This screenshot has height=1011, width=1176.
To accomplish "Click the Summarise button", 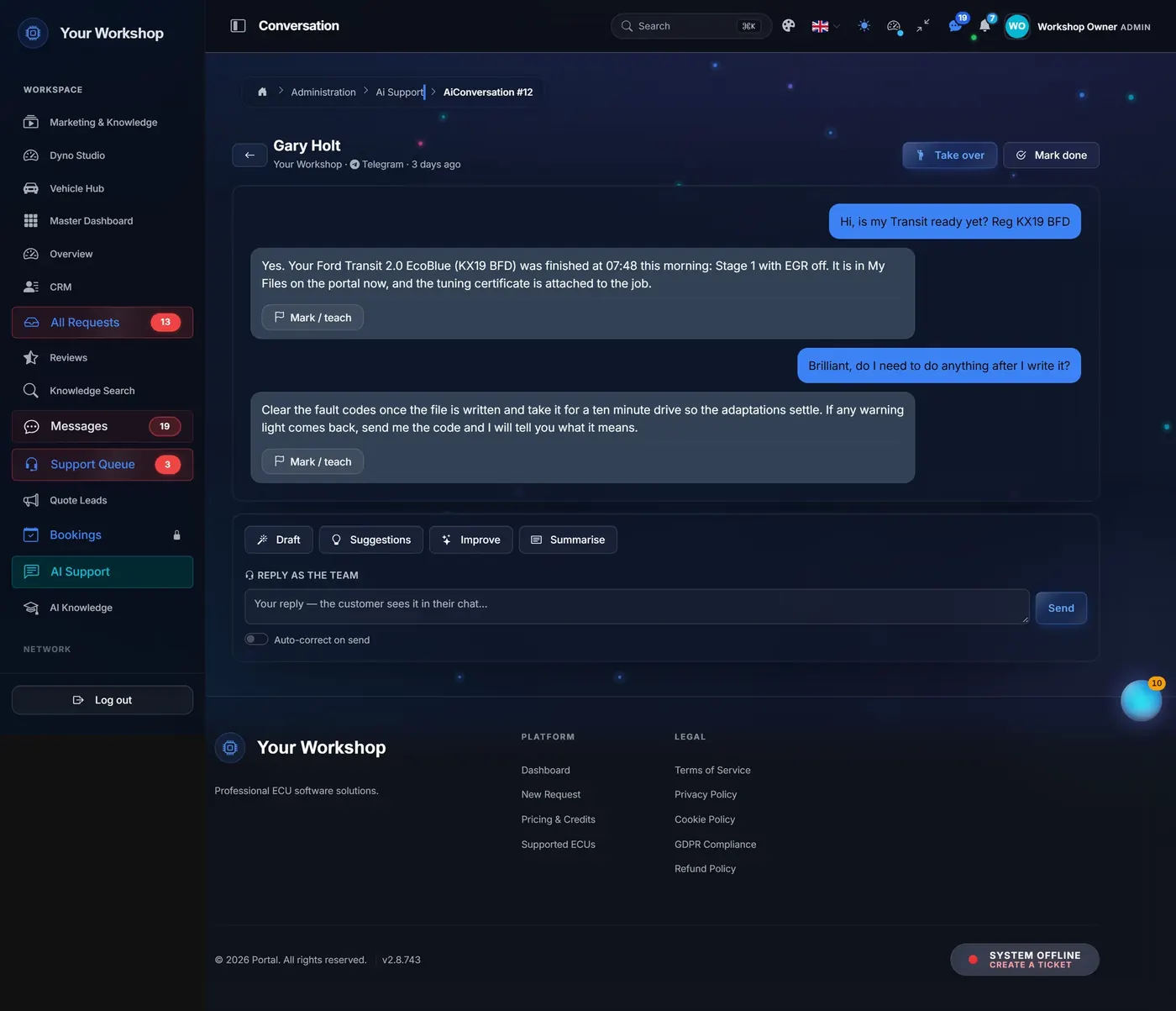I will point(568,540).
